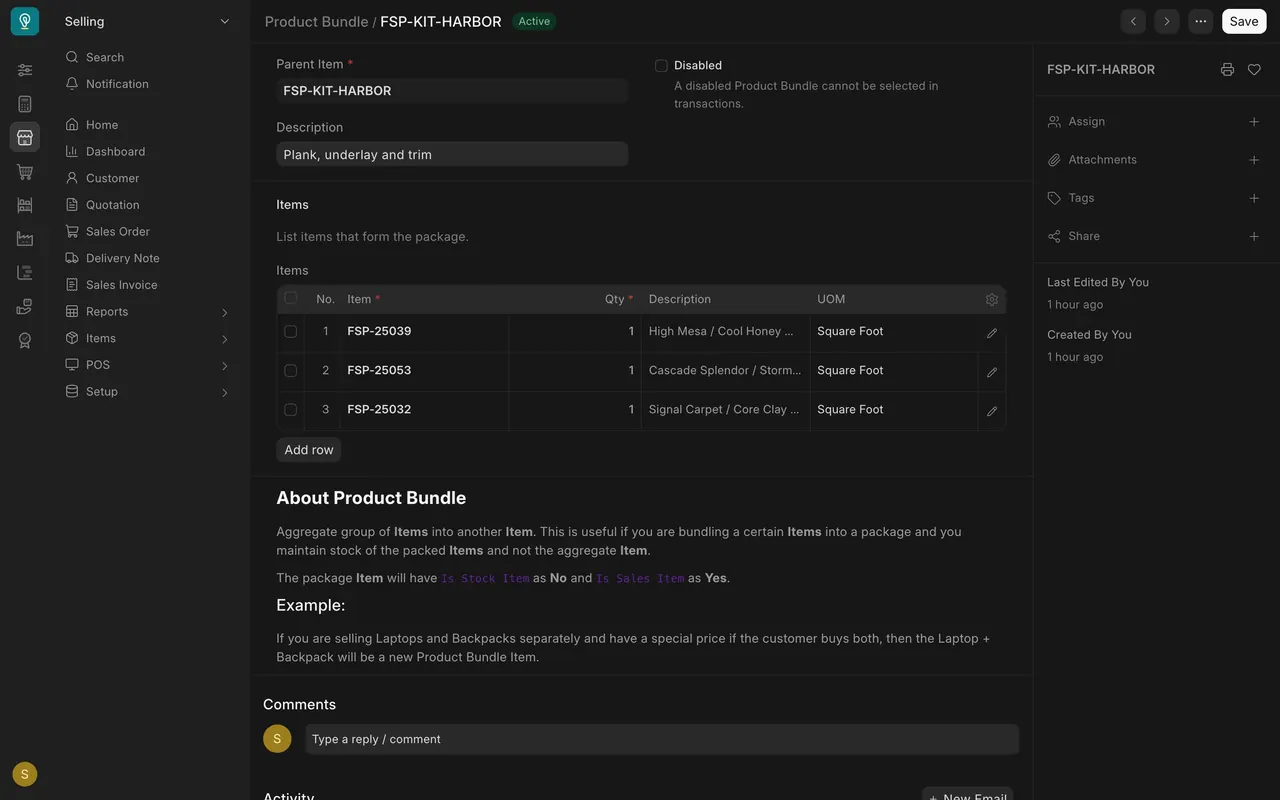Viewport: 1280px width, 800px height.
Task: Open the three-dots more actions menu
Action: pos(1201,21)
